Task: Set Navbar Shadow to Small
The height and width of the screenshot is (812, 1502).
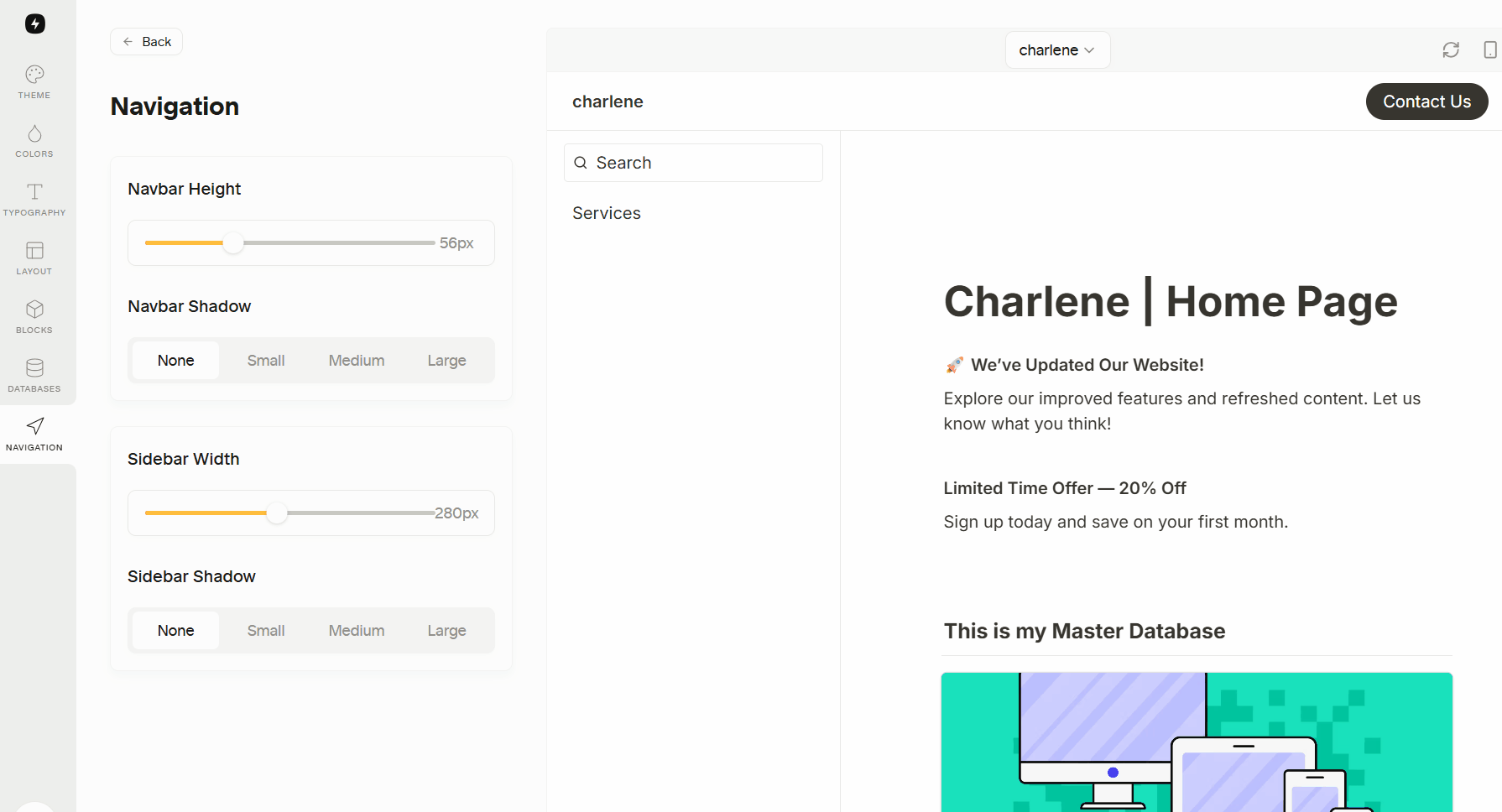Action: tap(266, 361)
